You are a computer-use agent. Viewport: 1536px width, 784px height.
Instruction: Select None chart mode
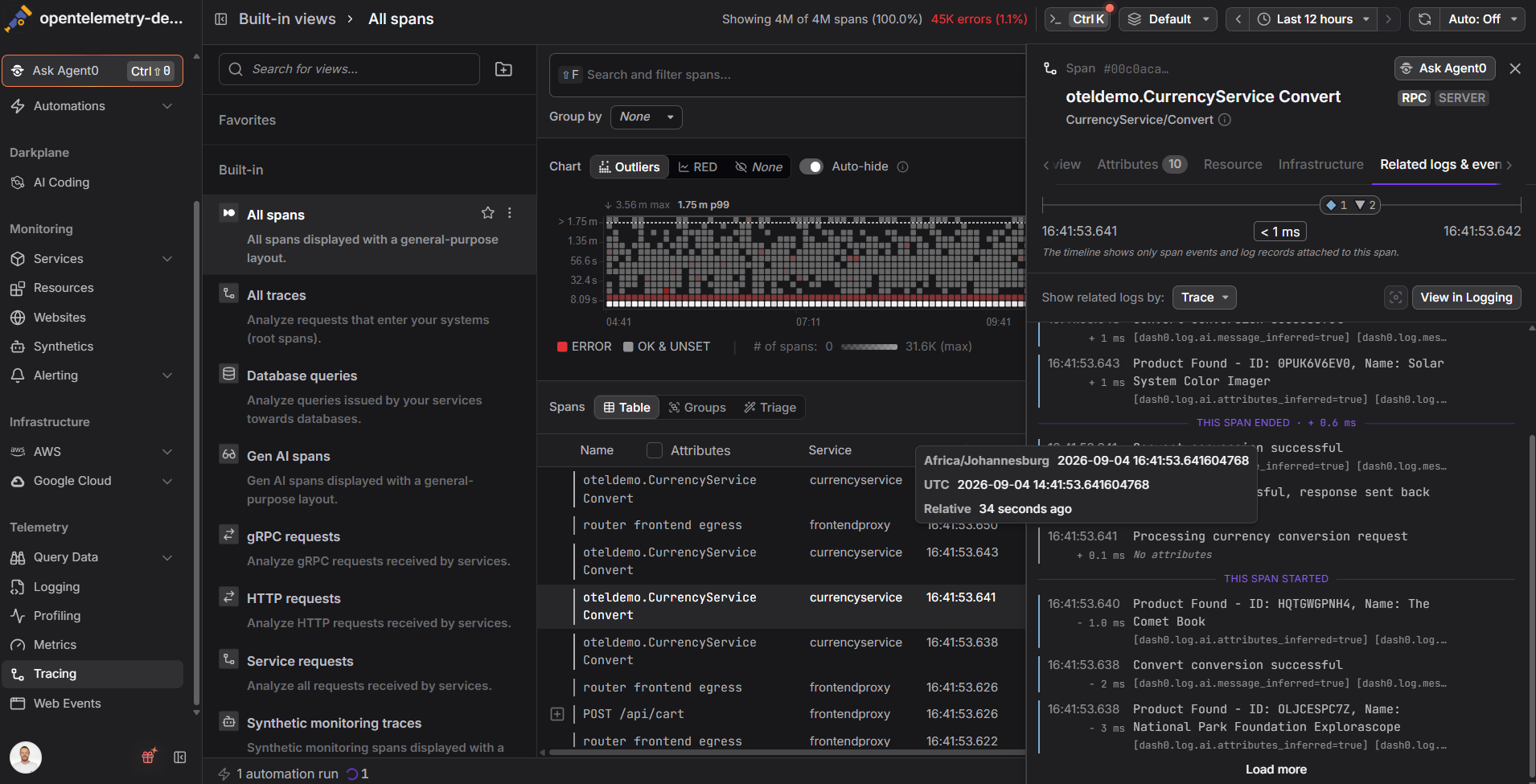point(758,167)
